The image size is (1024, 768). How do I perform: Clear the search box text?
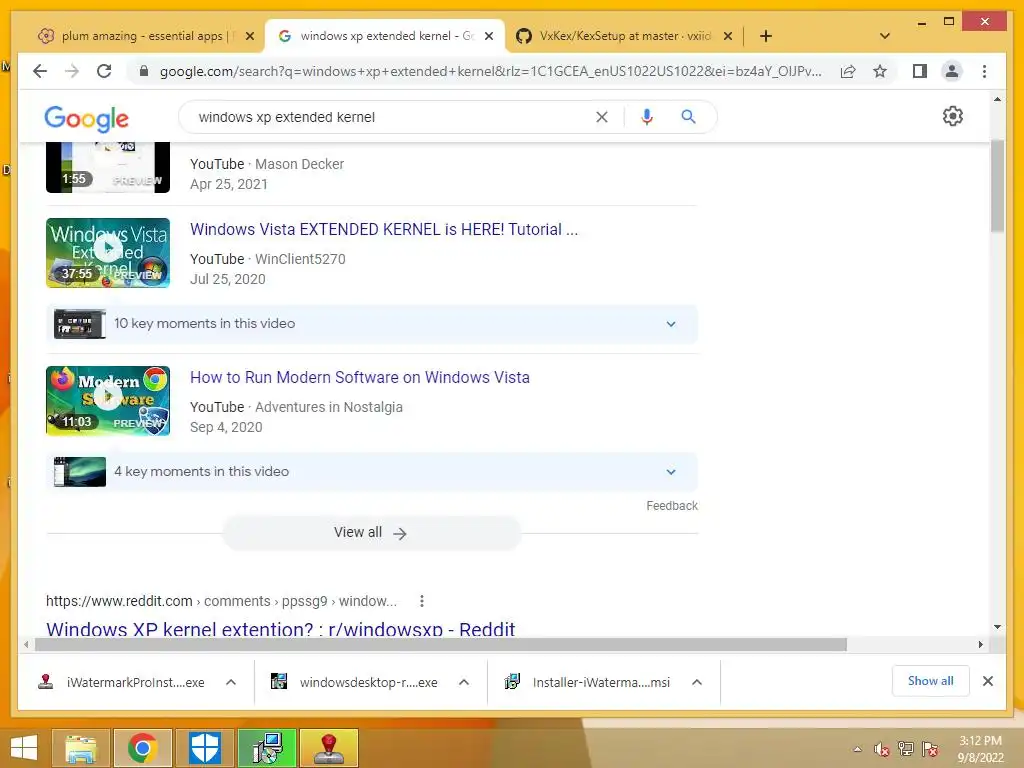tap(601, 117)
